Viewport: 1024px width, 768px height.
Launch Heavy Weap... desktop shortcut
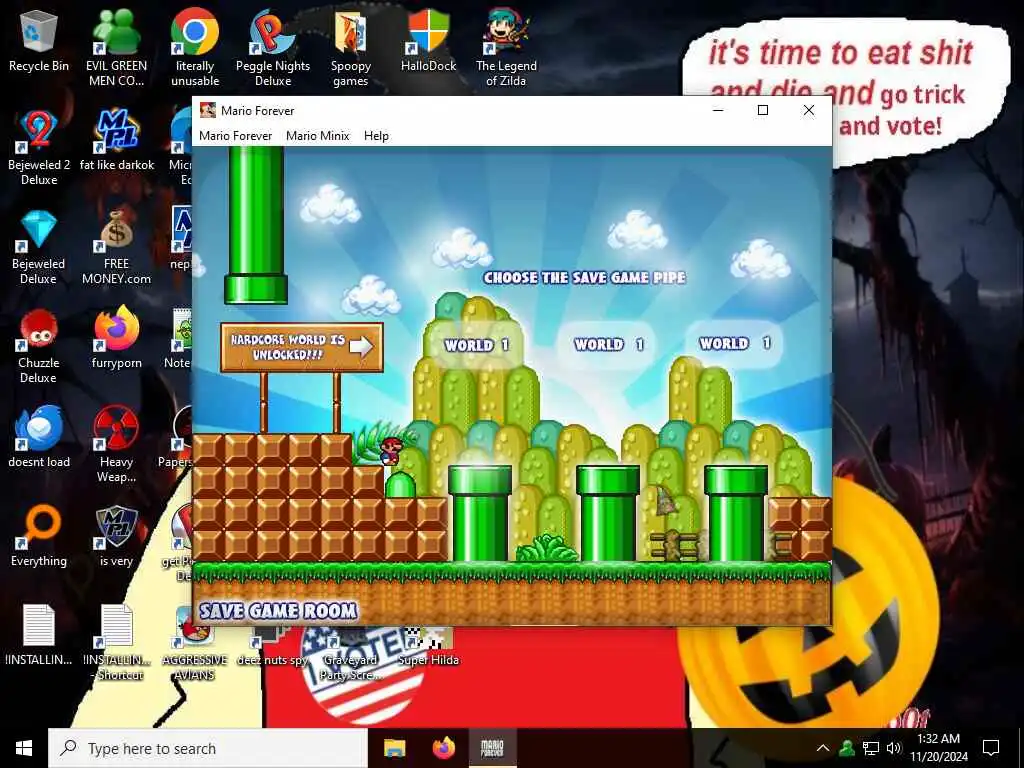[116, 444]
